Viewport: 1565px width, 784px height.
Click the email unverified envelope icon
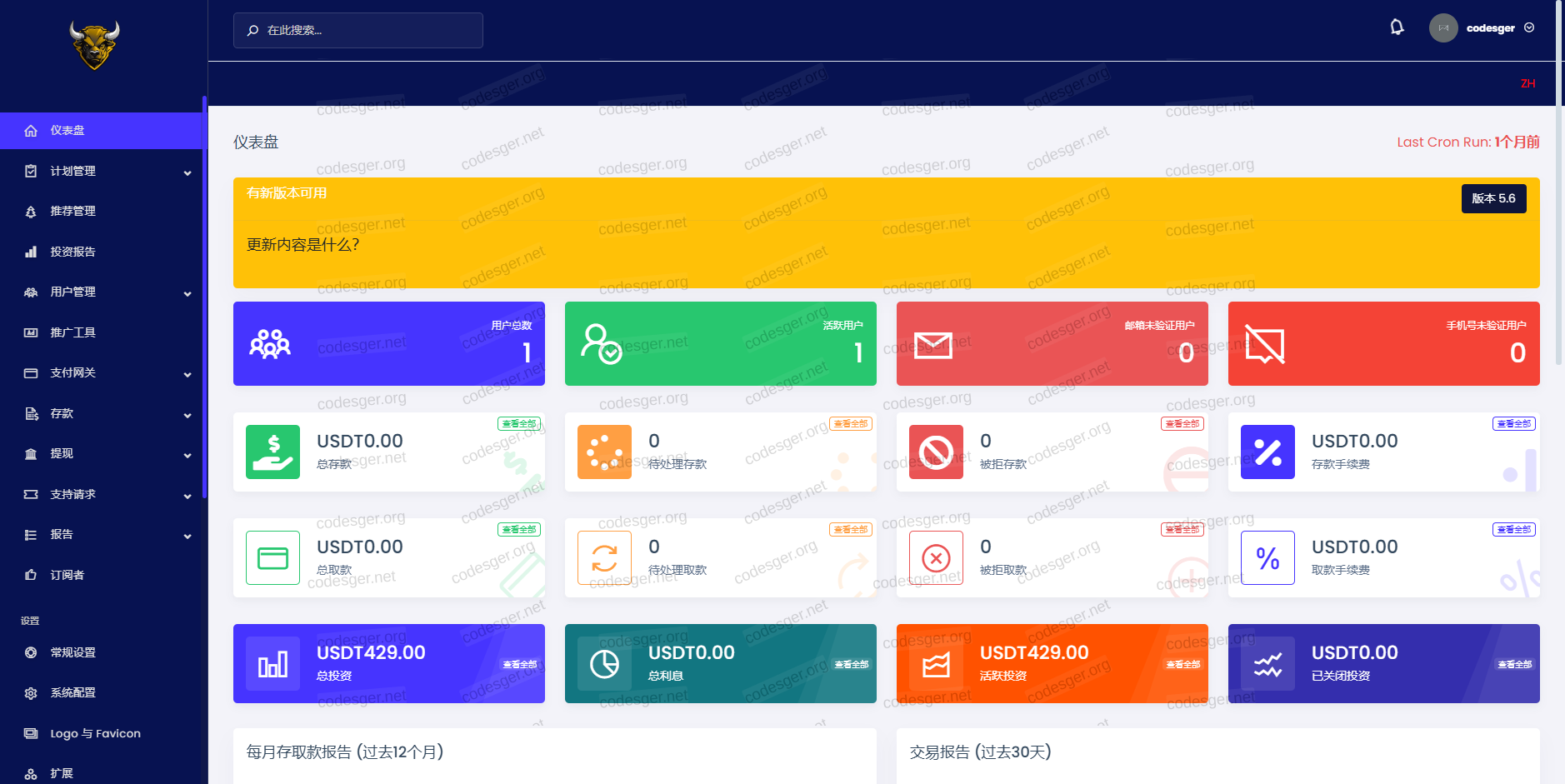(932, 344)
